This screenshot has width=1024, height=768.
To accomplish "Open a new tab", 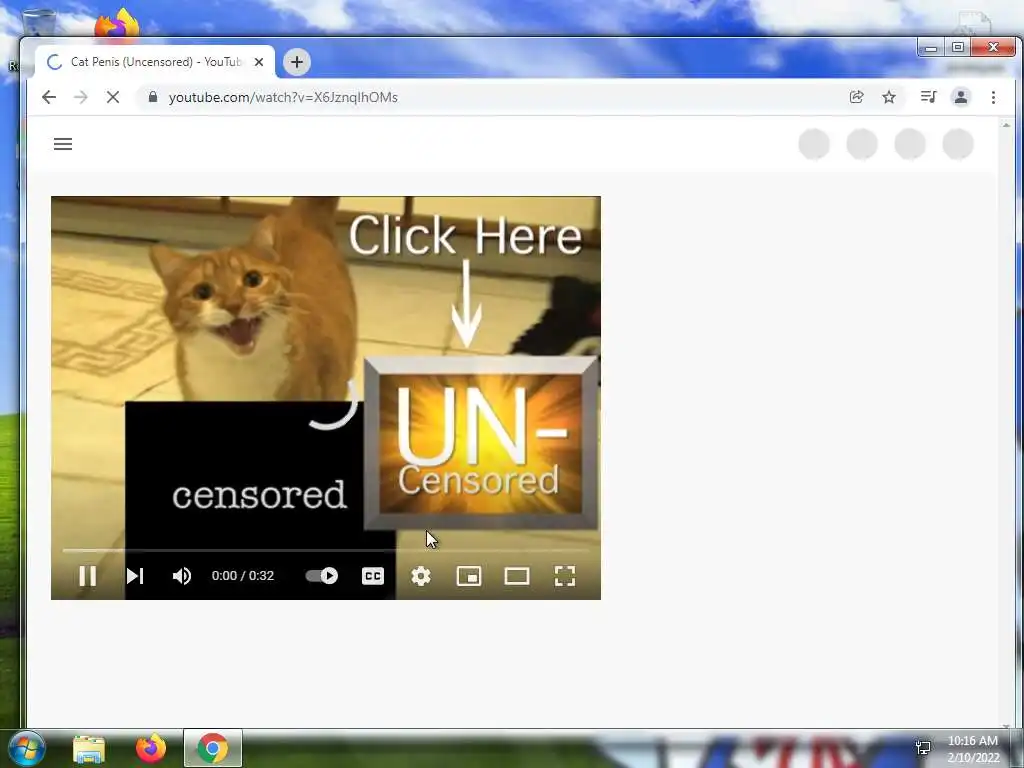I will point(296,62).
